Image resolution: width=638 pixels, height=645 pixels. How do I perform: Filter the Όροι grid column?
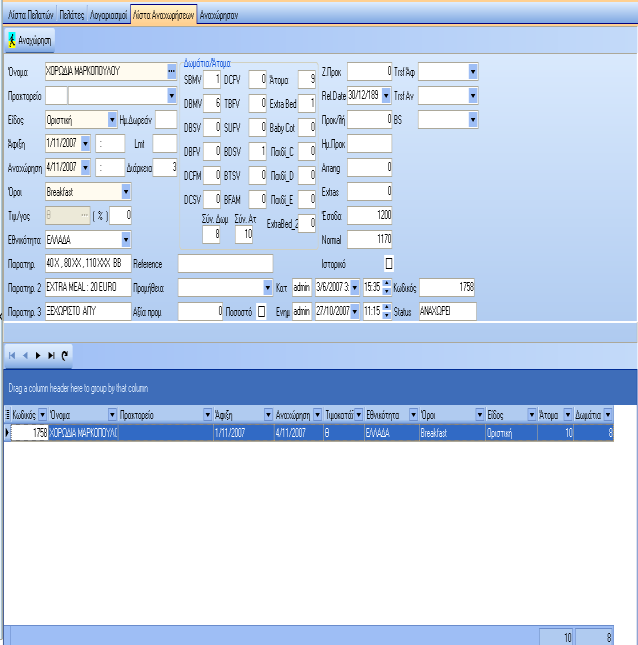(479, 415)
